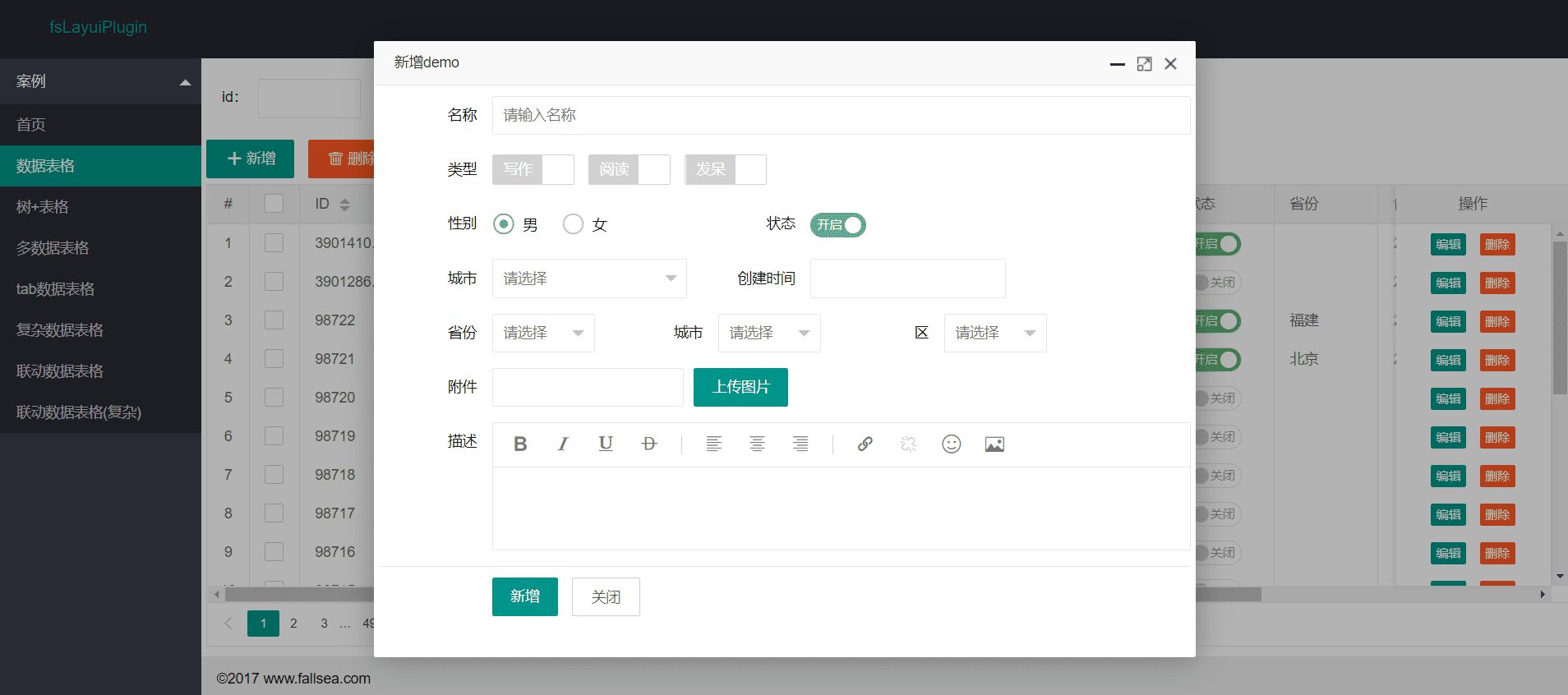Apply underline formatting in editor toolbar
1568x695 pixels.
(x=606, y=444)
